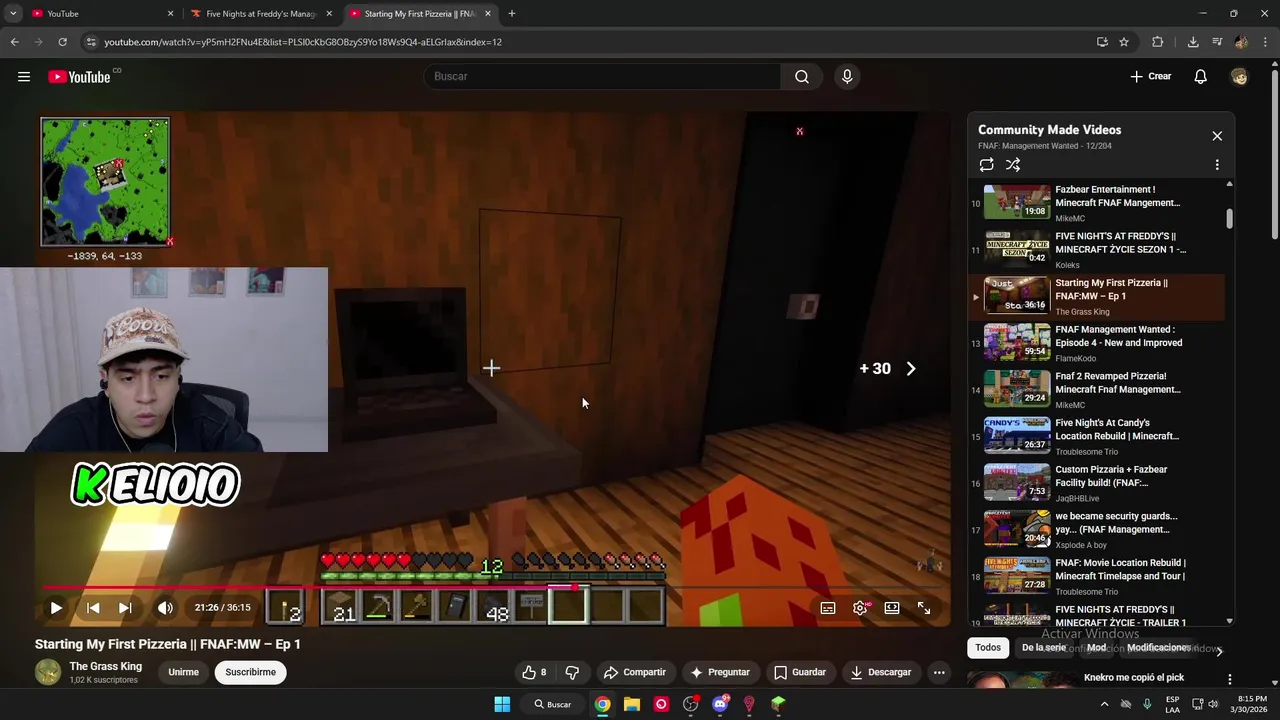Open The Grass King channel name link

(x=105, y=666)
